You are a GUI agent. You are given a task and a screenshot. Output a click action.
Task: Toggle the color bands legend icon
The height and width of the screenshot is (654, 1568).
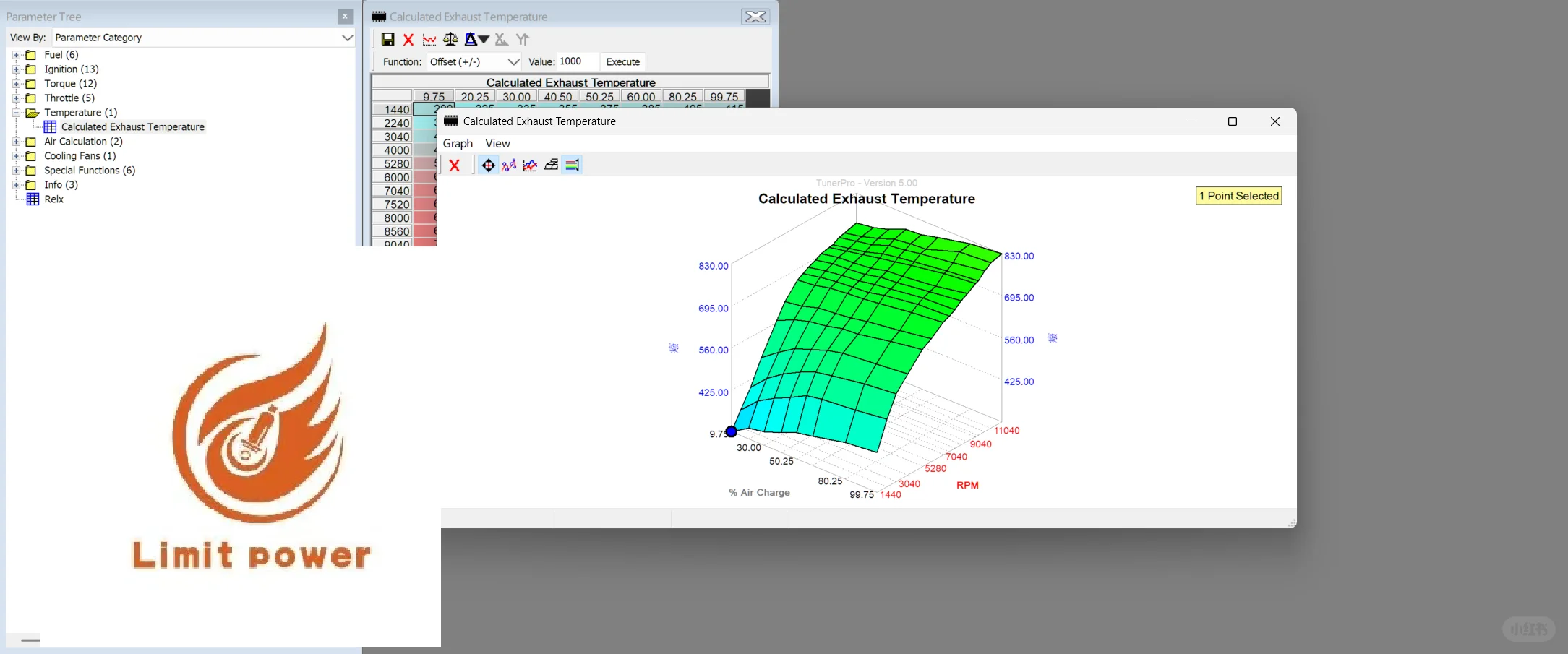pyautogui.click(x=572, y=165)
